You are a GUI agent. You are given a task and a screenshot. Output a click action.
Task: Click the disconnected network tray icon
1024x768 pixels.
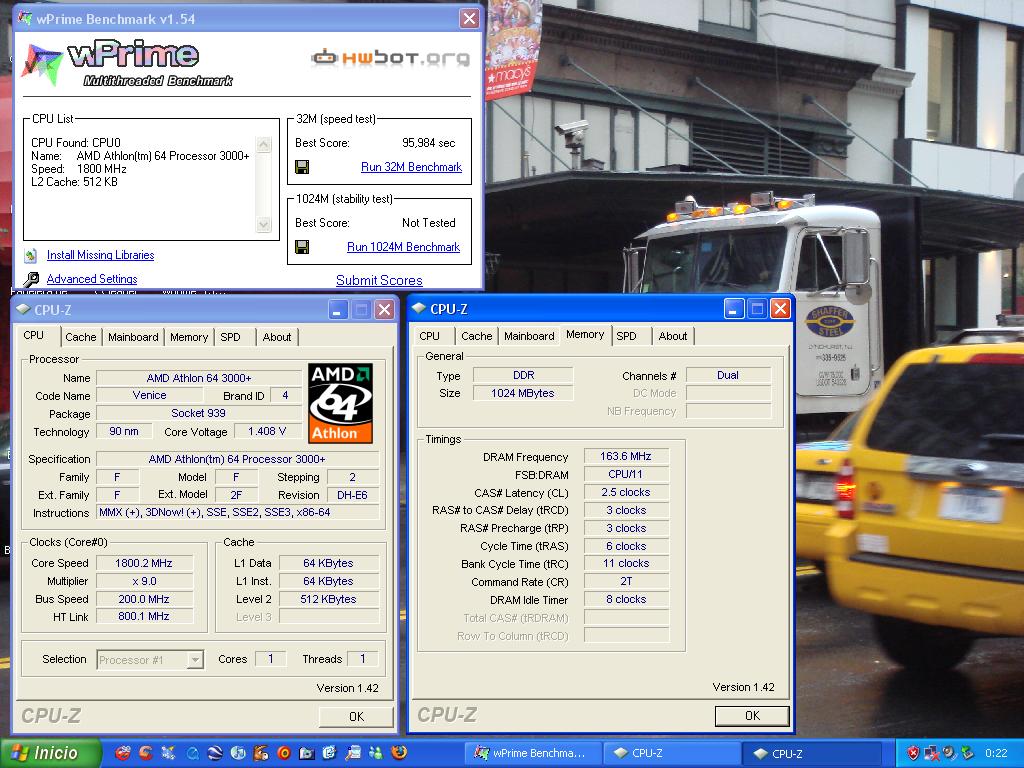(x=932, y=753)
